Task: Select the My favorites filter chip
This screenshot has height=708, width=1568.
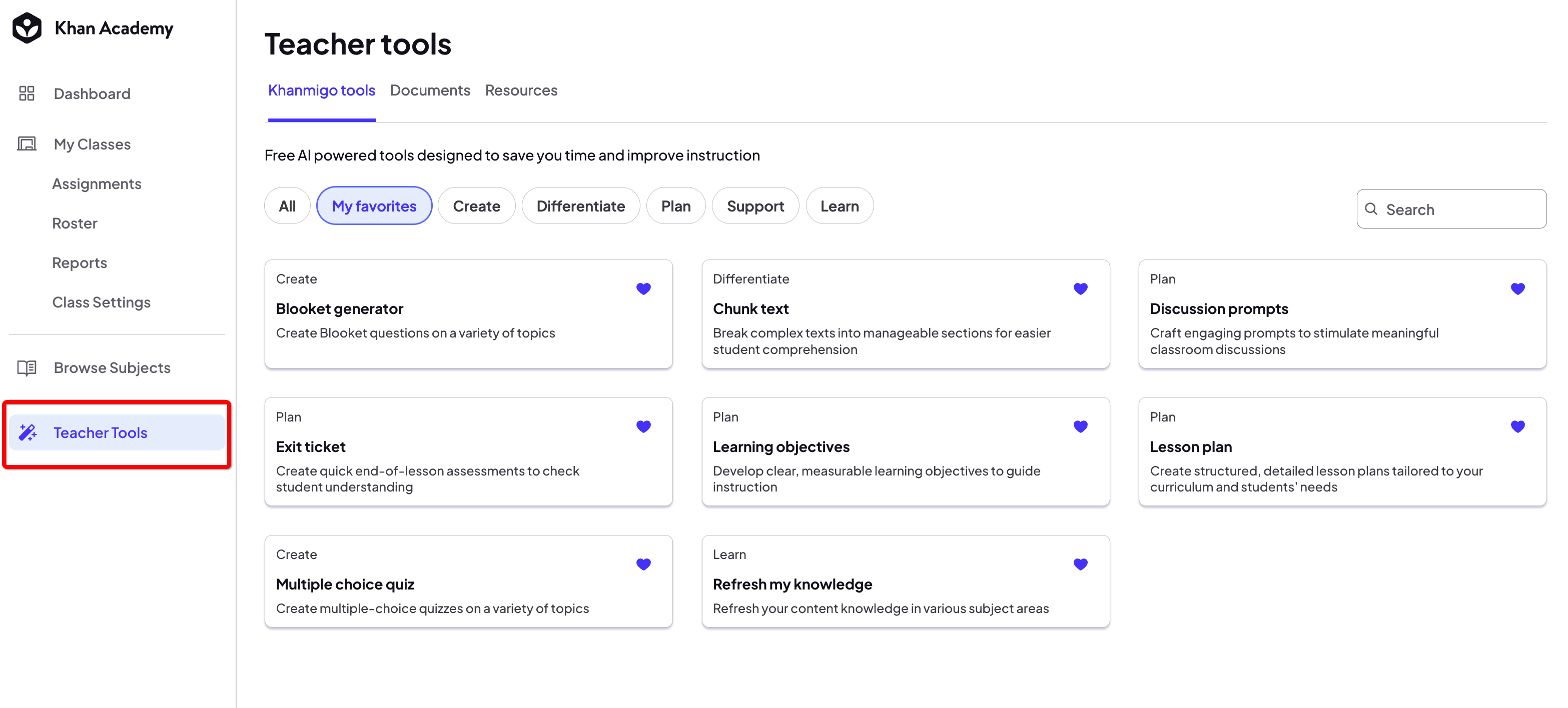Action: point(374,206)
